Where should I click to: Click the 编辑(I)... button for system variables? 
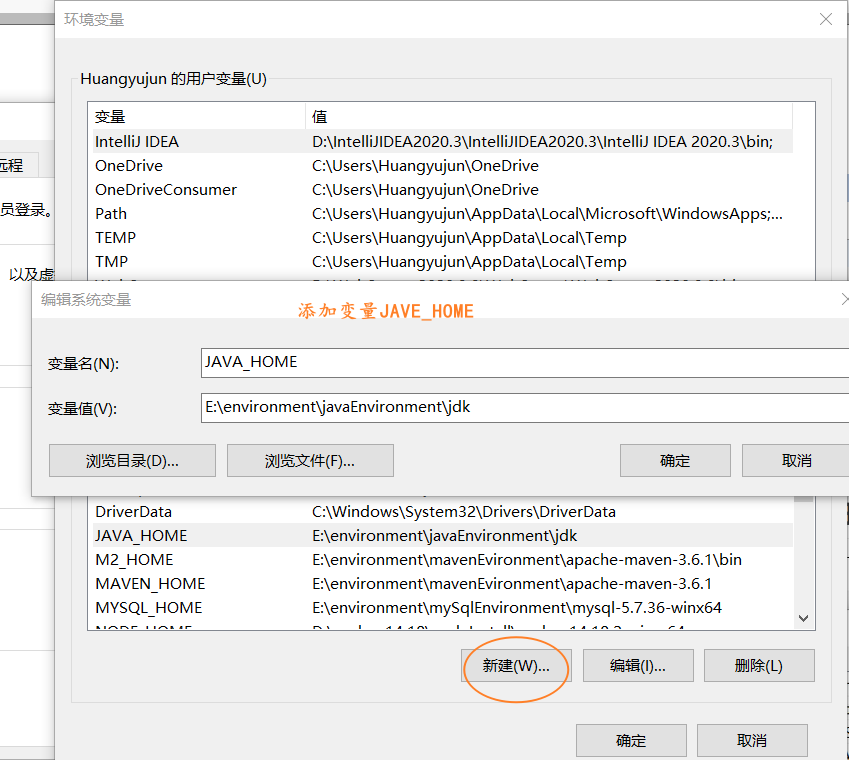(x=638, y=666)
